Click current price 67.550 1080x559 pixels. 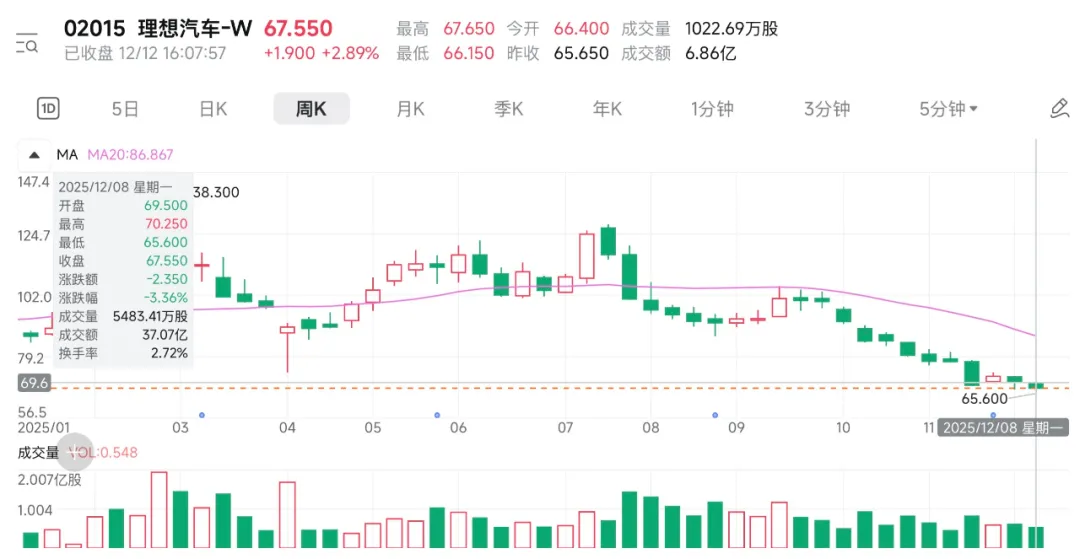click(298, 28)
